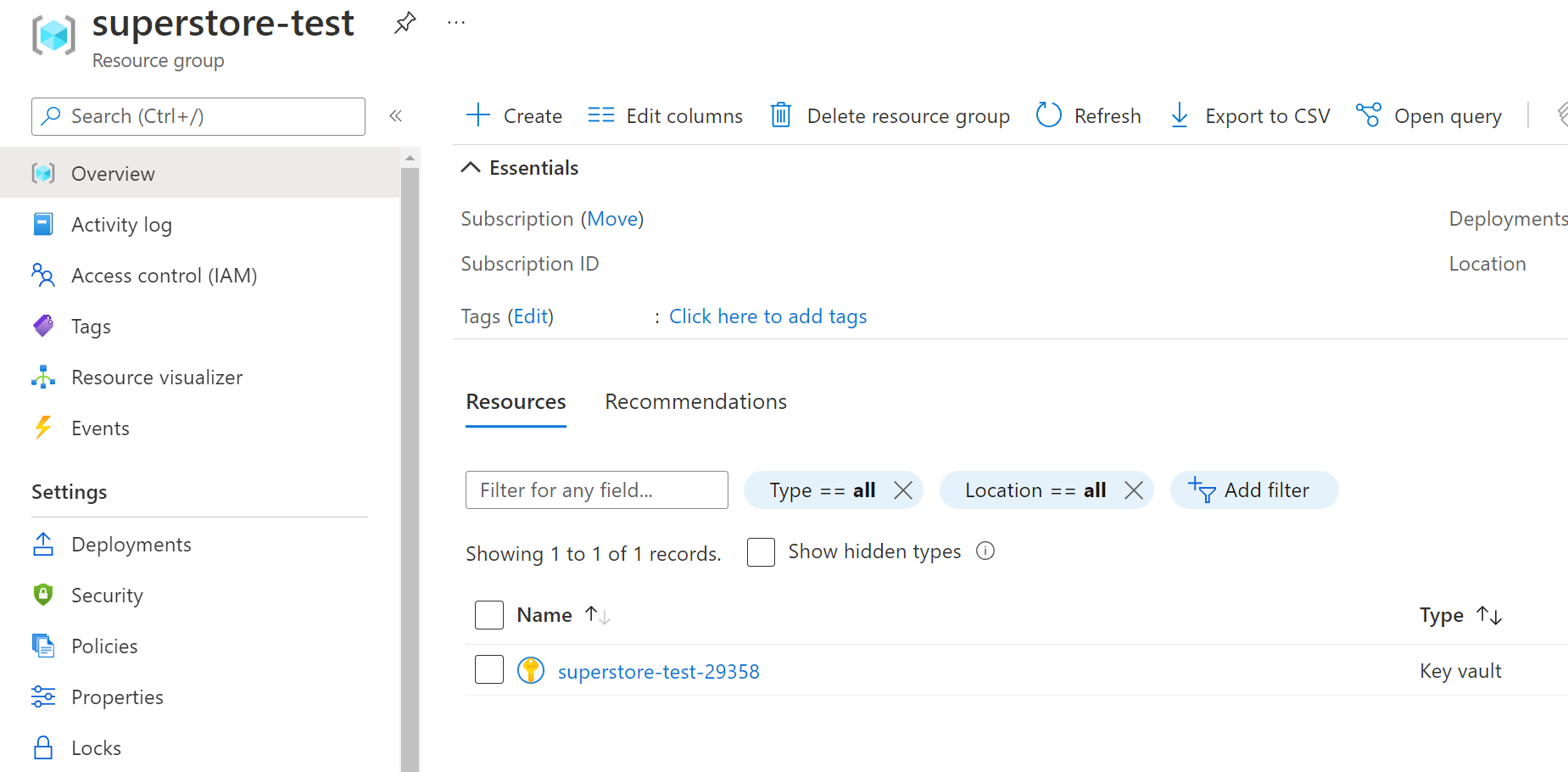Click the Delete resource group trash icon
1568x772 pixels.
[781, 115]
